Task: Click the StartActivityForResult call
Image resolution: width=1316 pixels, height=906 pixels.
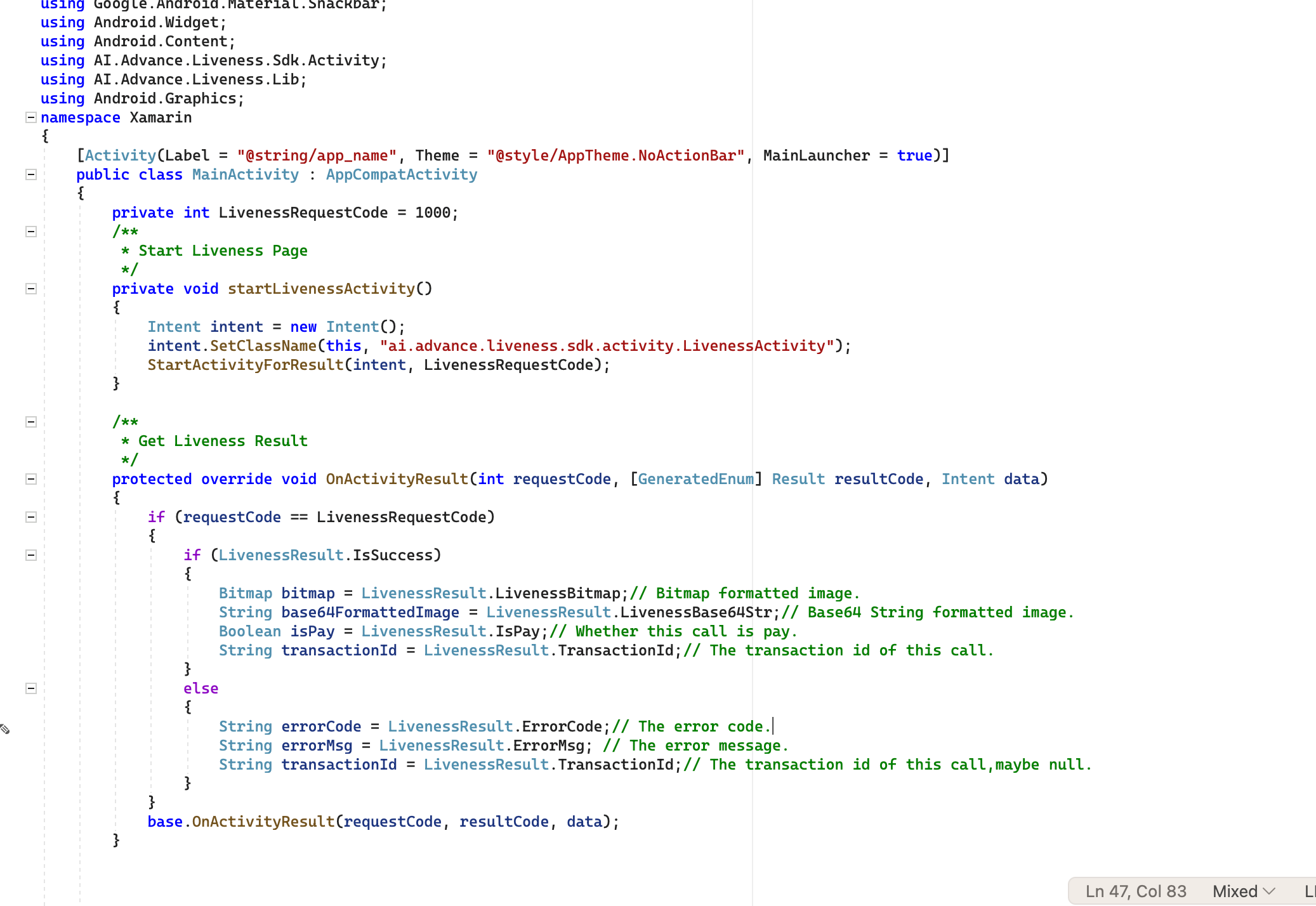Action: (x=246, y=365)
